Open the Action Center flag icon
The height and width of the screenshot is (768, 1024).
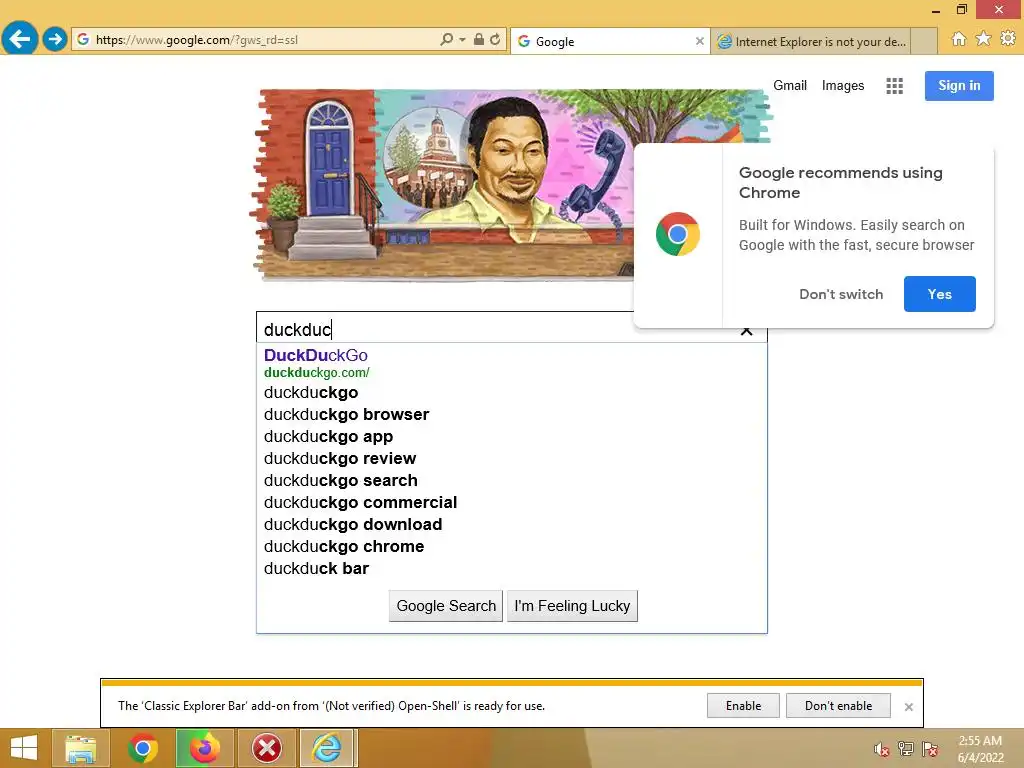(930, 749)
